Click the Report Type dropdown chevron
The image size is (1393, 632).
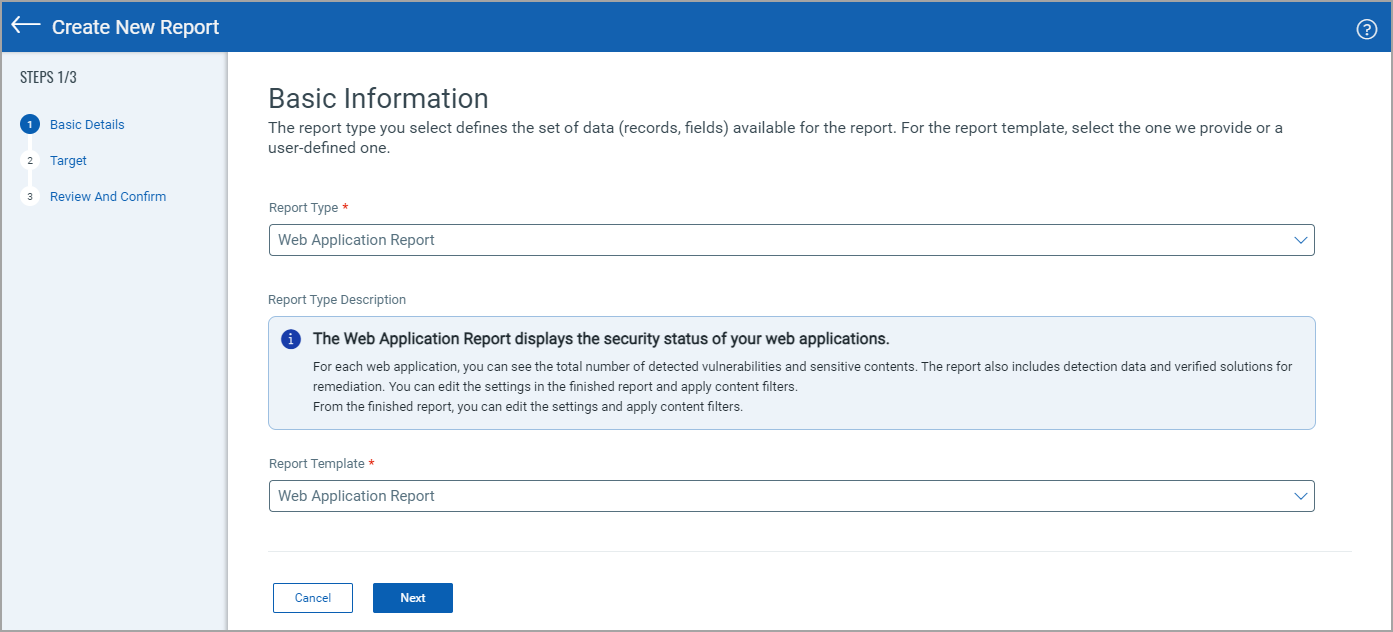click(x=1300, y=240)
